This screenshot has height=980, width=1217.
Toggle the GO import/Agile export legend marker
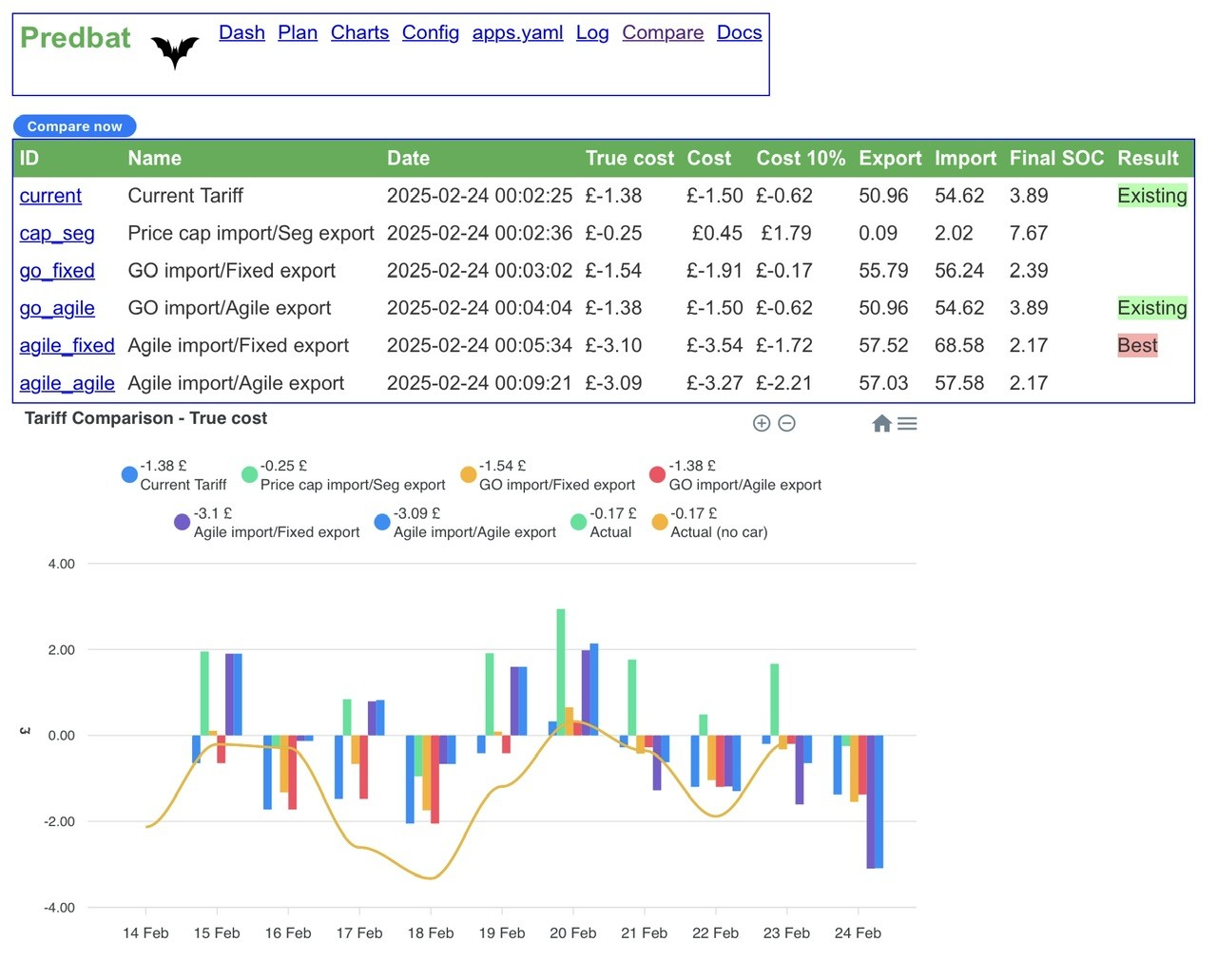click(657, 474)
